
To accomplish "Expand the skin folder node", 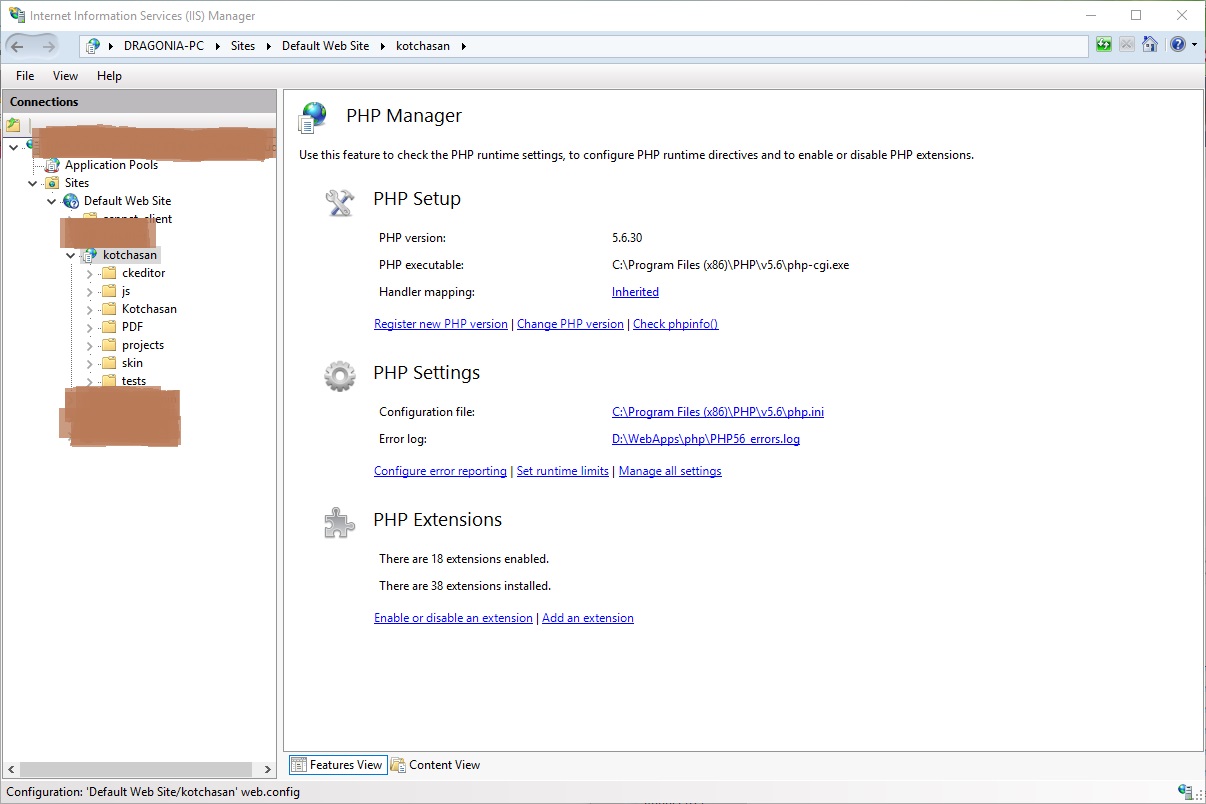I will point(90,363).
